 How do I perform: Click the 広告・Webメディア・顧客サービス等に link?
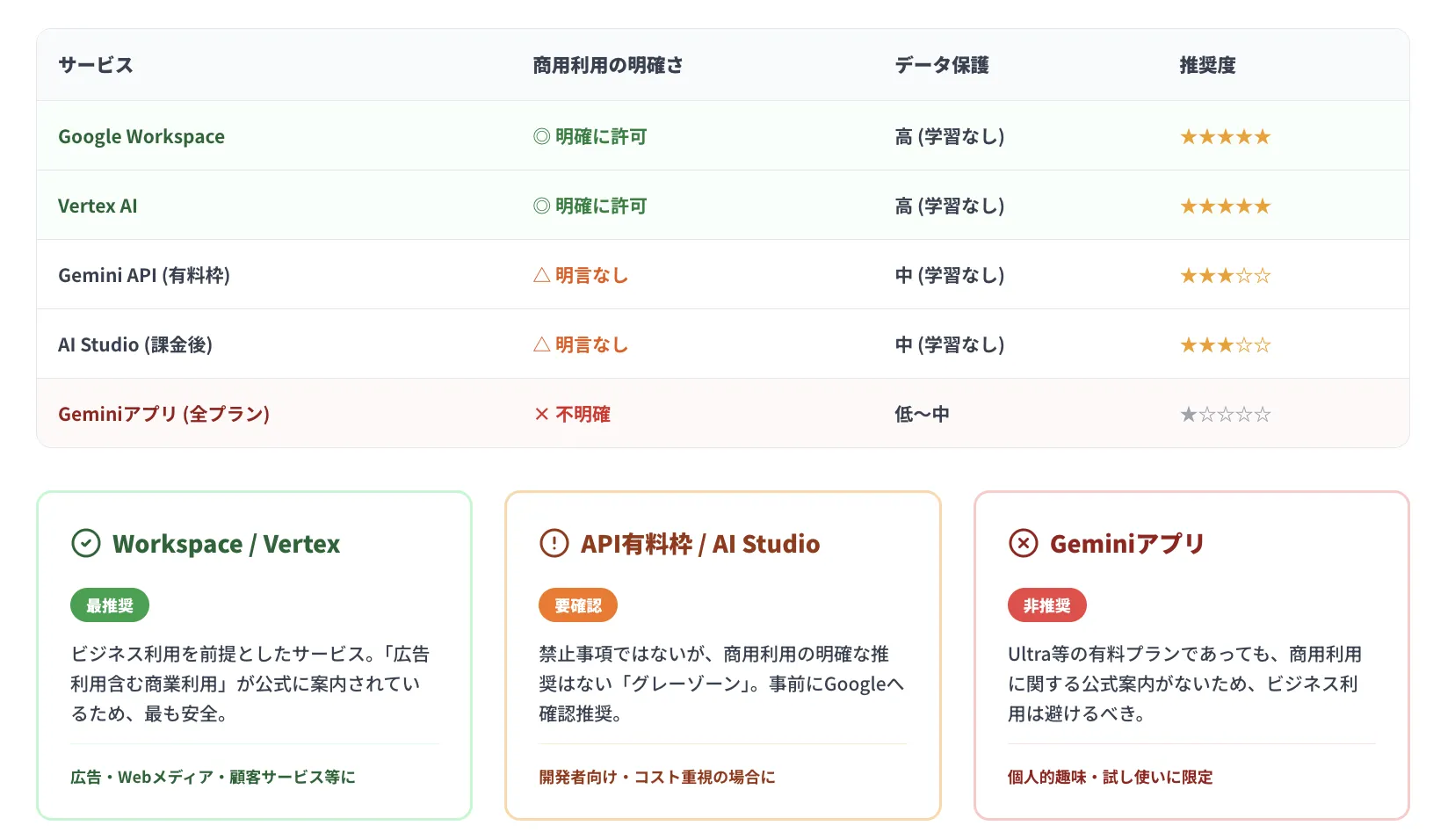click(212, 777)
